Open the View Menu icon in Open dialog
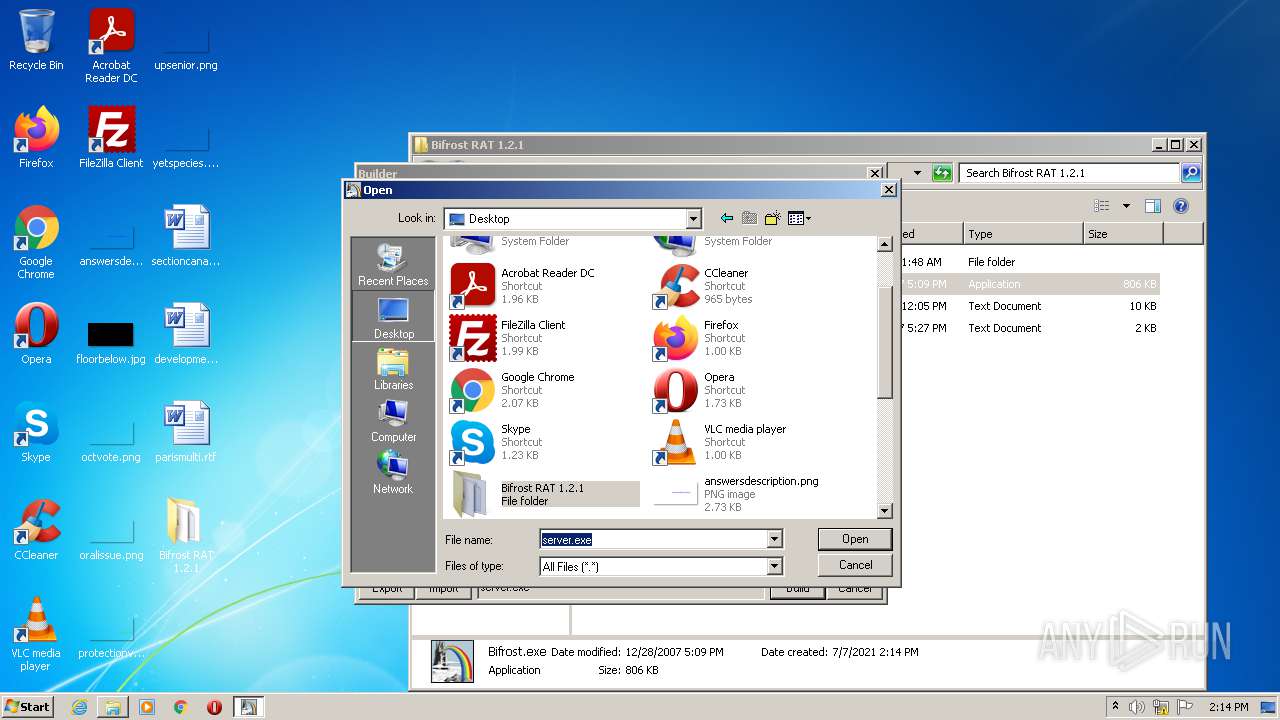The height and width of the screenshot is (720, 1280). (x=799, y=218)
